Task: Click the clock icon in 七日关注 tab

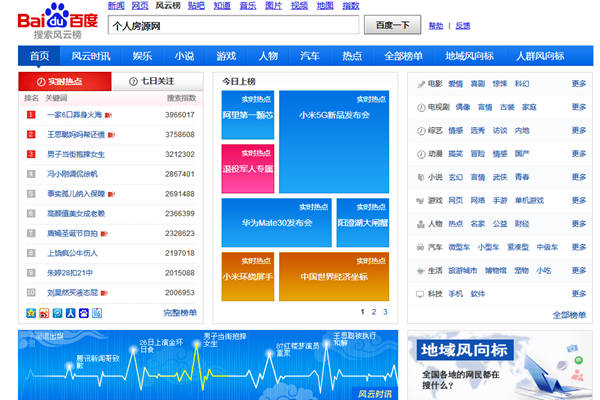Action: (x=133, y=82)
